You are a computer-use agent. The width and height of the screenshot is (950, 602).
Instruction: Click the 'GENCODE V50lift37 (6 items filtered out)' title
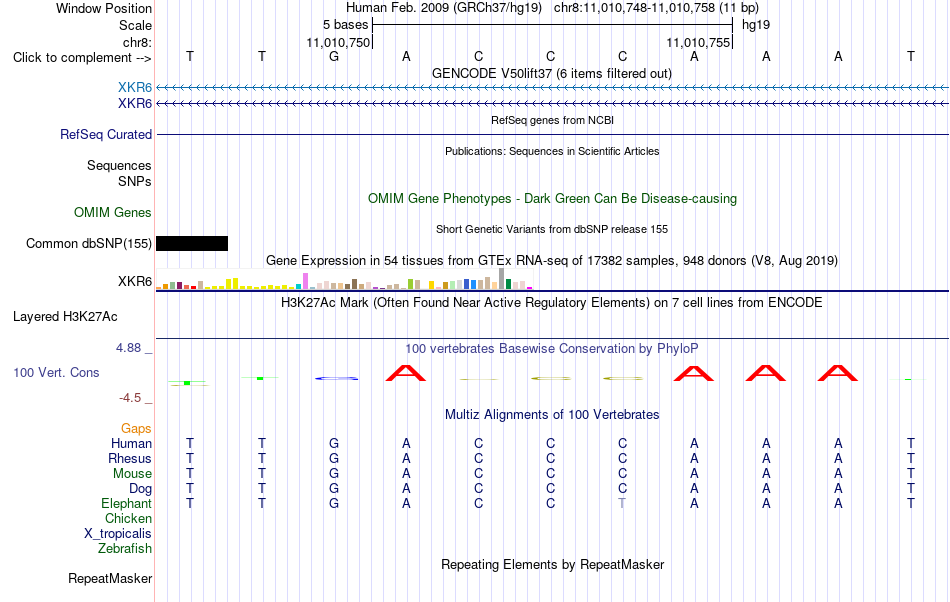point(552,74)
